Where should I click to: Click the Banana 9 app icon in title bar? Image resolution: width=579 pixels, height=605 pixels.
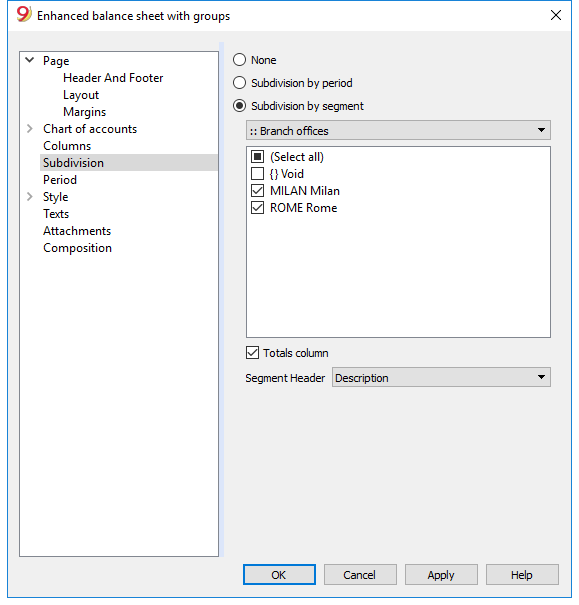[24, 15]
